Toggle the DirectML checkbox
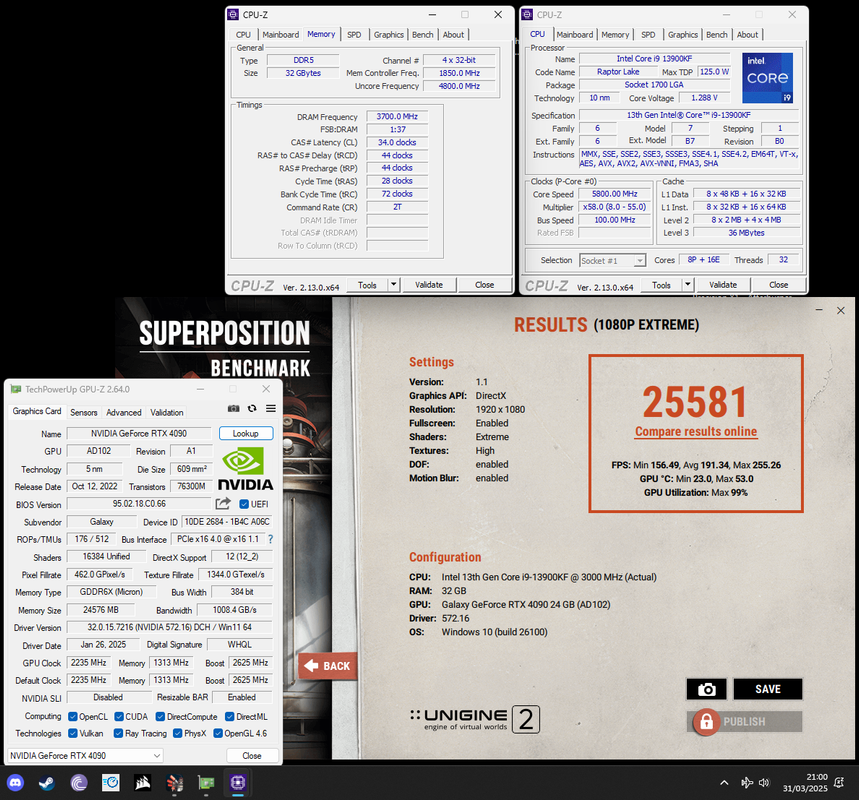This screenshot has width=859, height=800. pos(230,717)
